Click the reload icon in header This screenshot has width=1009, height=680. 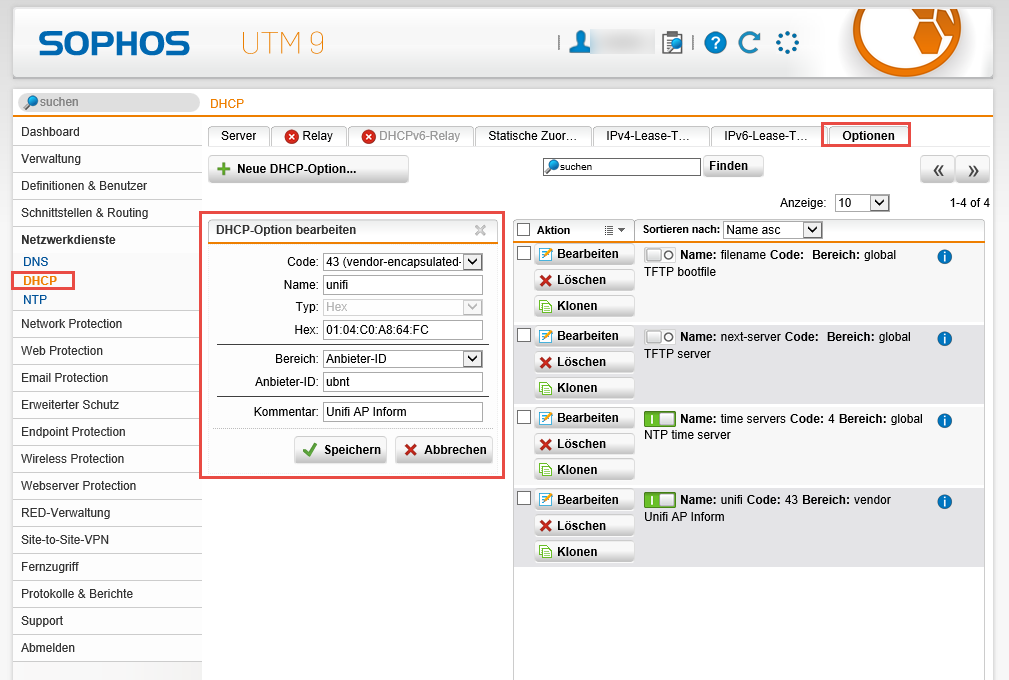tap(749, 43)
